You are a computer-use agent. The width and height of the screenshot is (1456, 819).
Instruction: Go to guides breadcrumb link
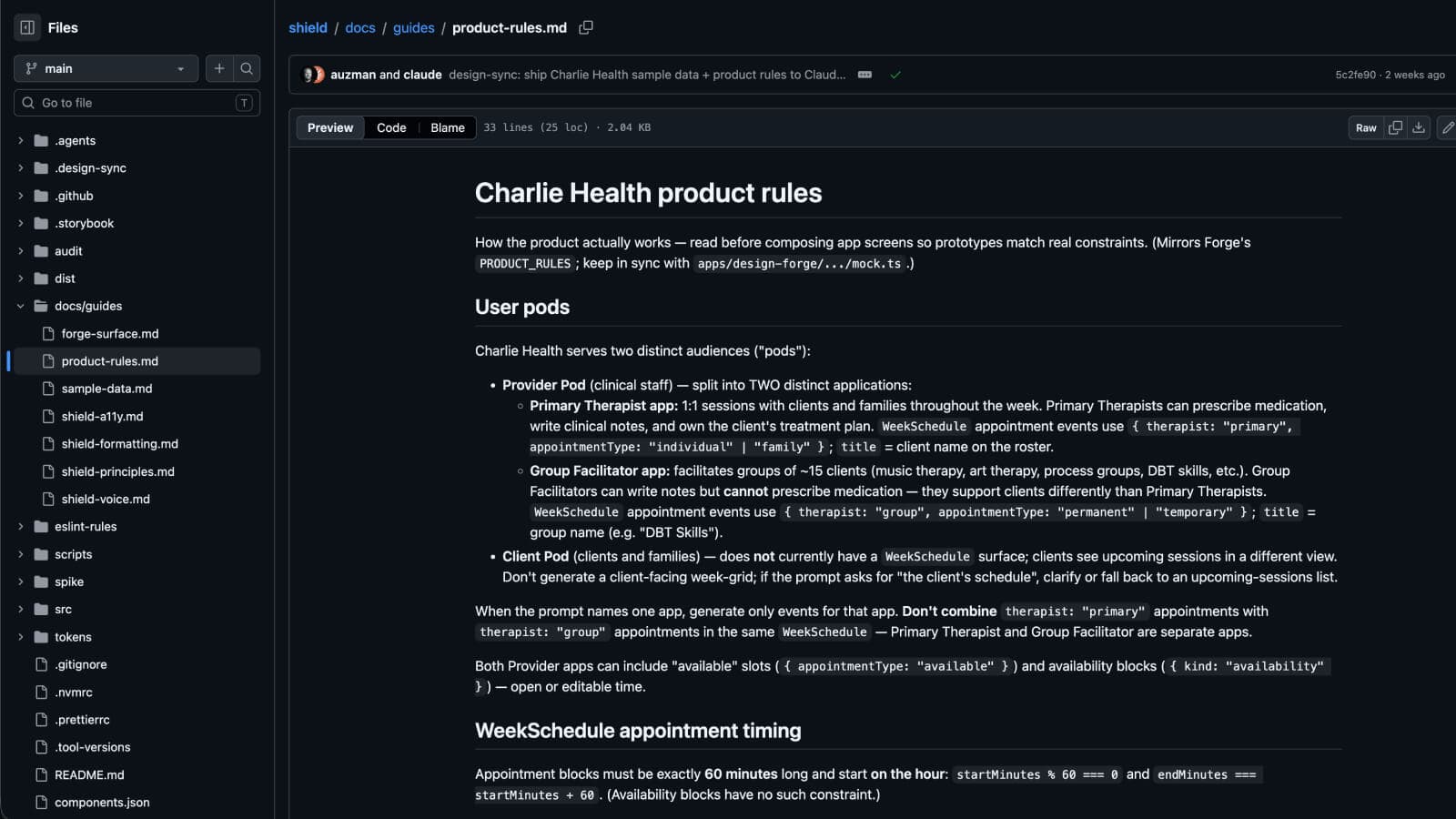414,27
